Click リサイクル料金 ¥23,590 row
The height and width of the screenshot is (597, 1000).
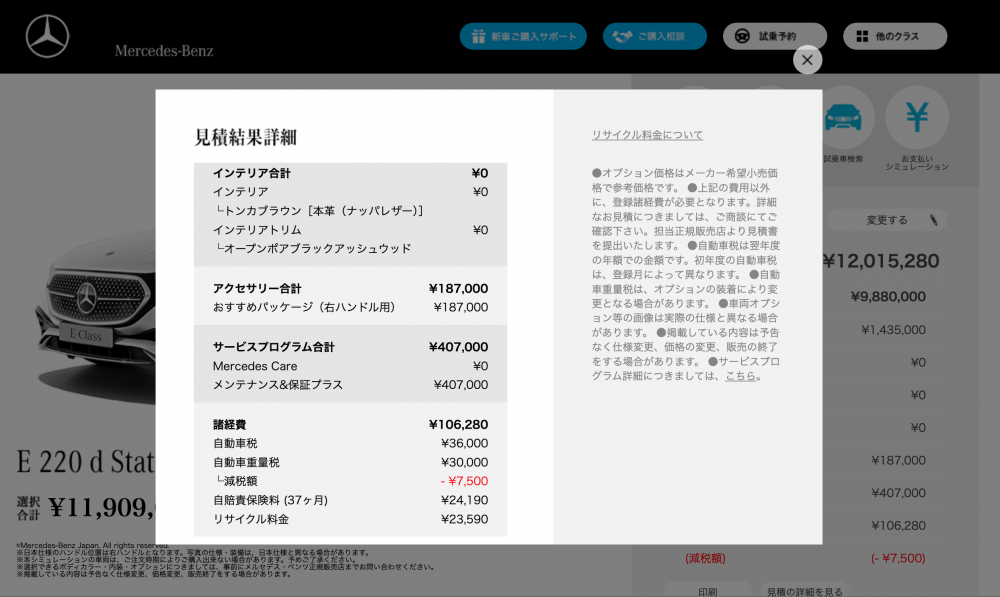(350, 519)
